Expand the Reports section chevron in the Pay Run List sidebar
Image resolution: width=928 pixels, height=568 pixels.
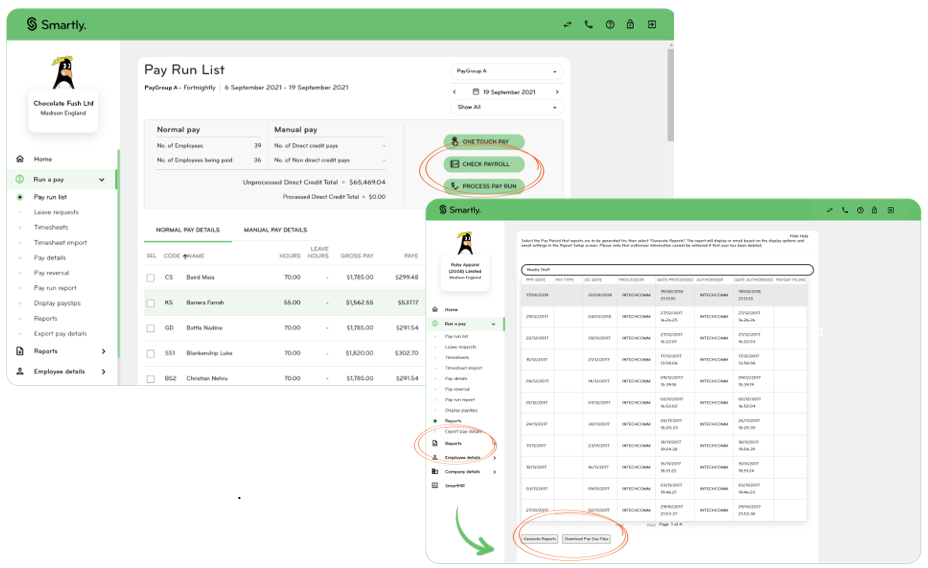coord(104,351)
